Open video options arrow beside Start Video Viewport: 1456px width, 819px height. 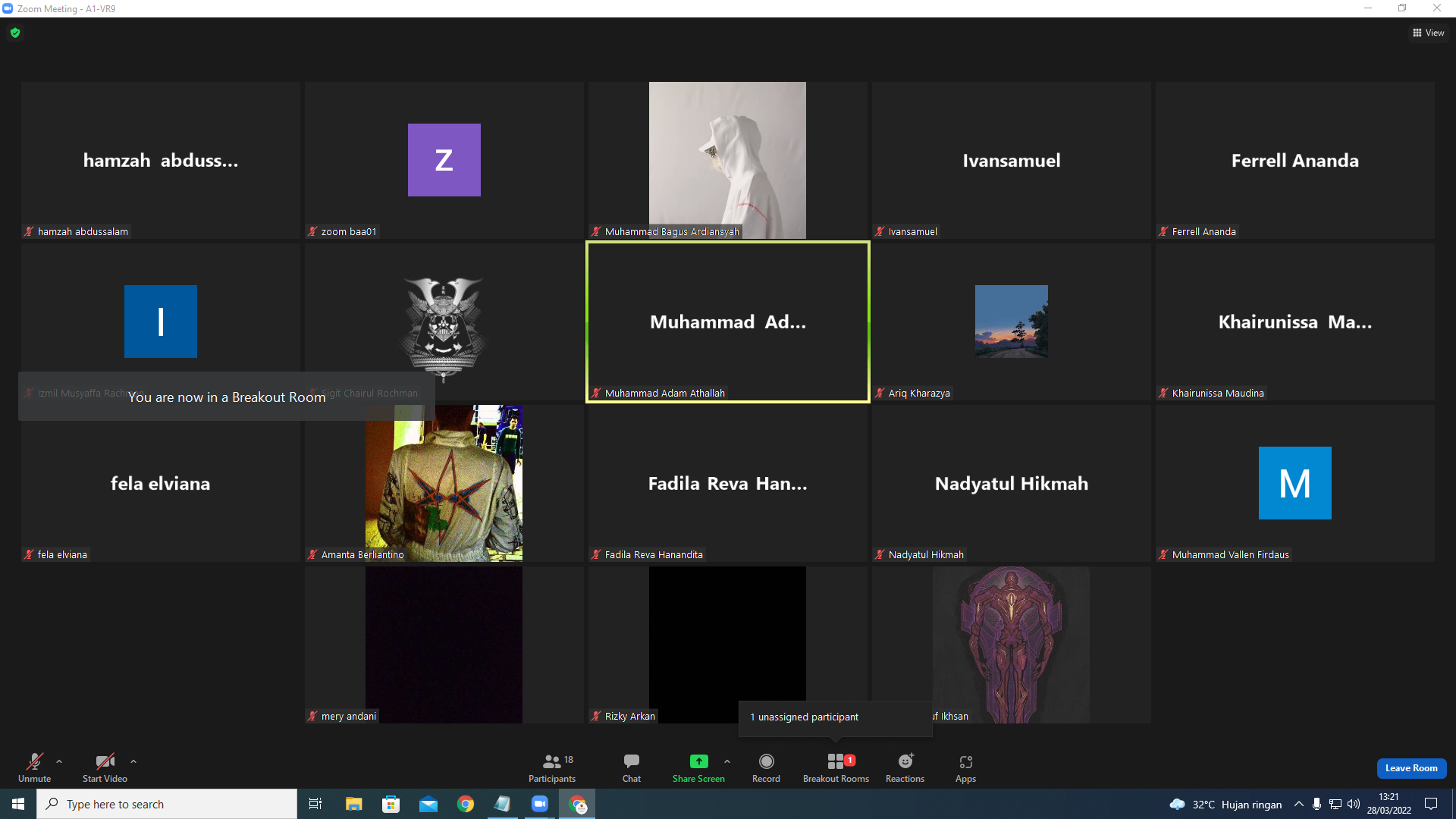point(133,761)
